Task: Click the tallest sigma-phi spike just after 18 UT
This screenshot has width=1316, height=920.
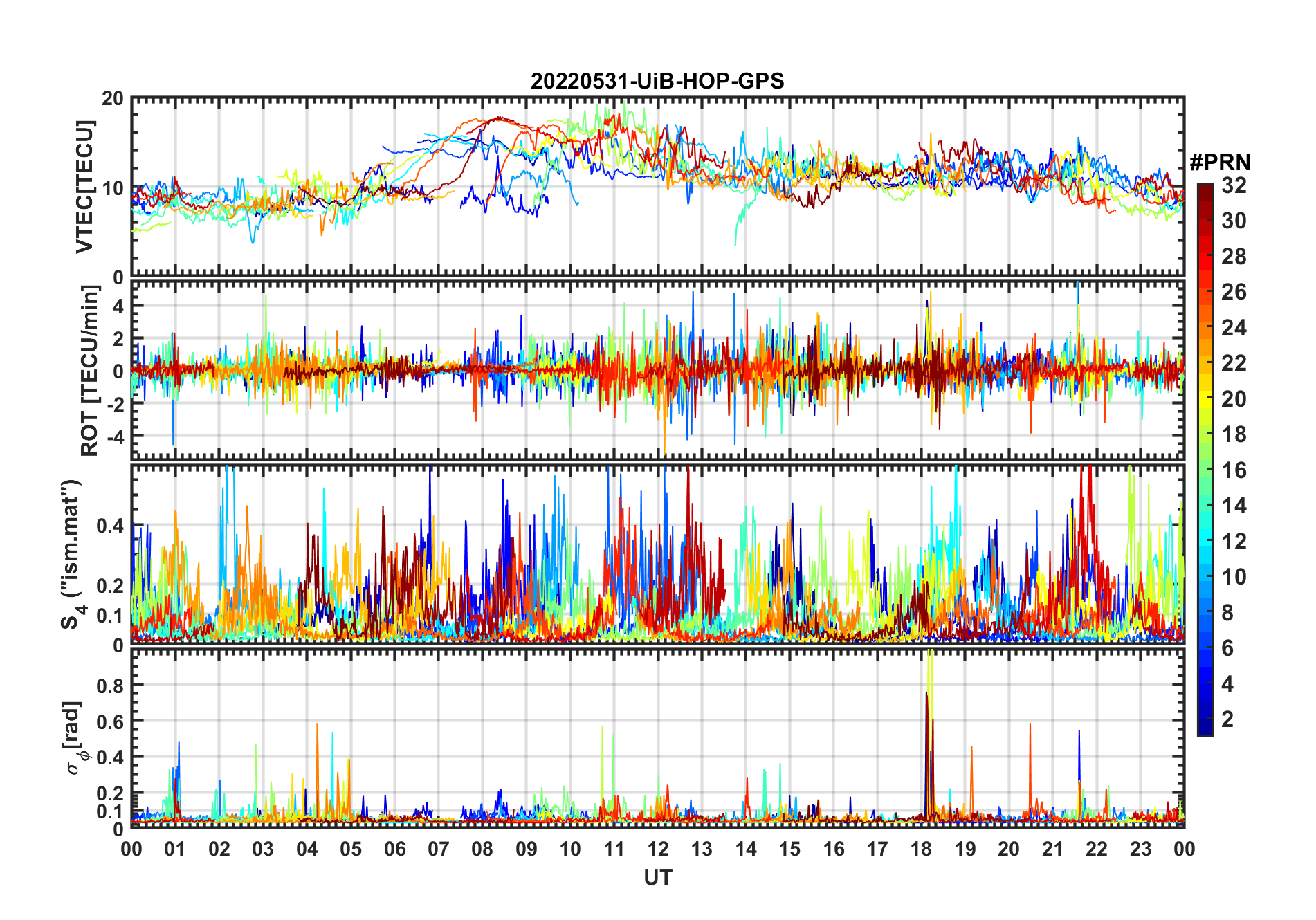Action: 929,657
